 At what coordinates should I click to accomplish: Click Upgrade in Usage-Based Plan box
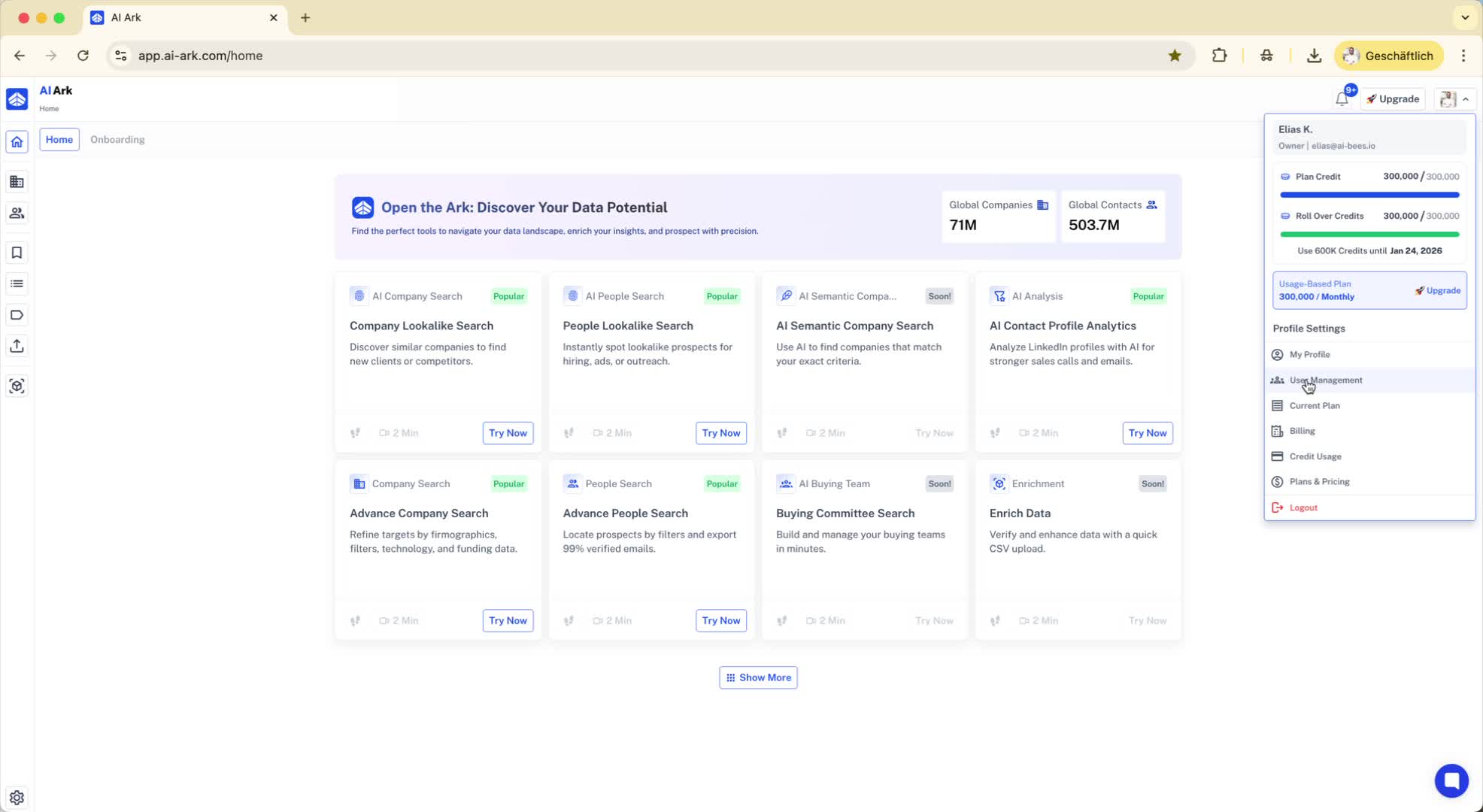(1438, 290)
